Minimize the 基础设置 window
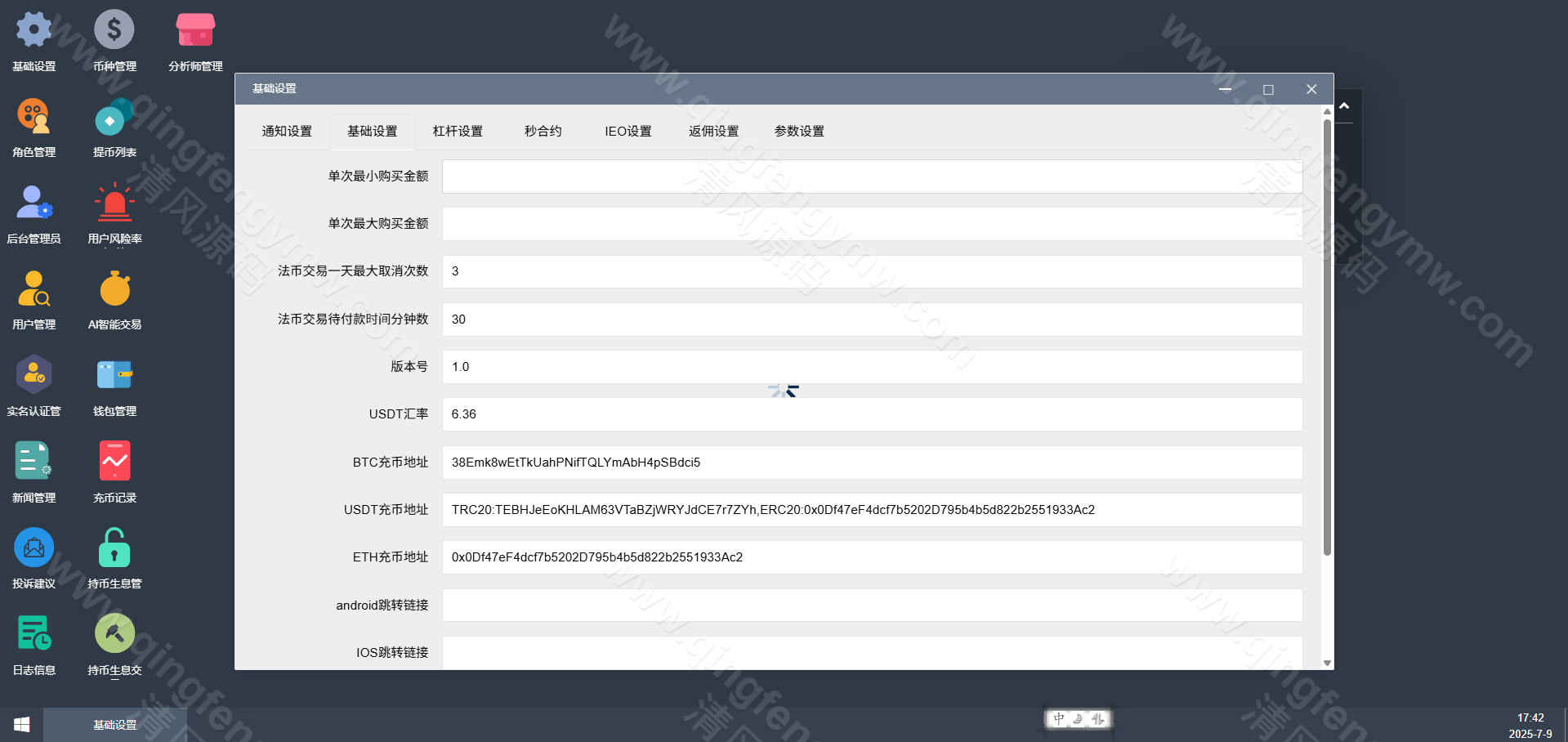Viewport: 1568px width, 742px height. pyautogui.click(x=1226, y=90)
